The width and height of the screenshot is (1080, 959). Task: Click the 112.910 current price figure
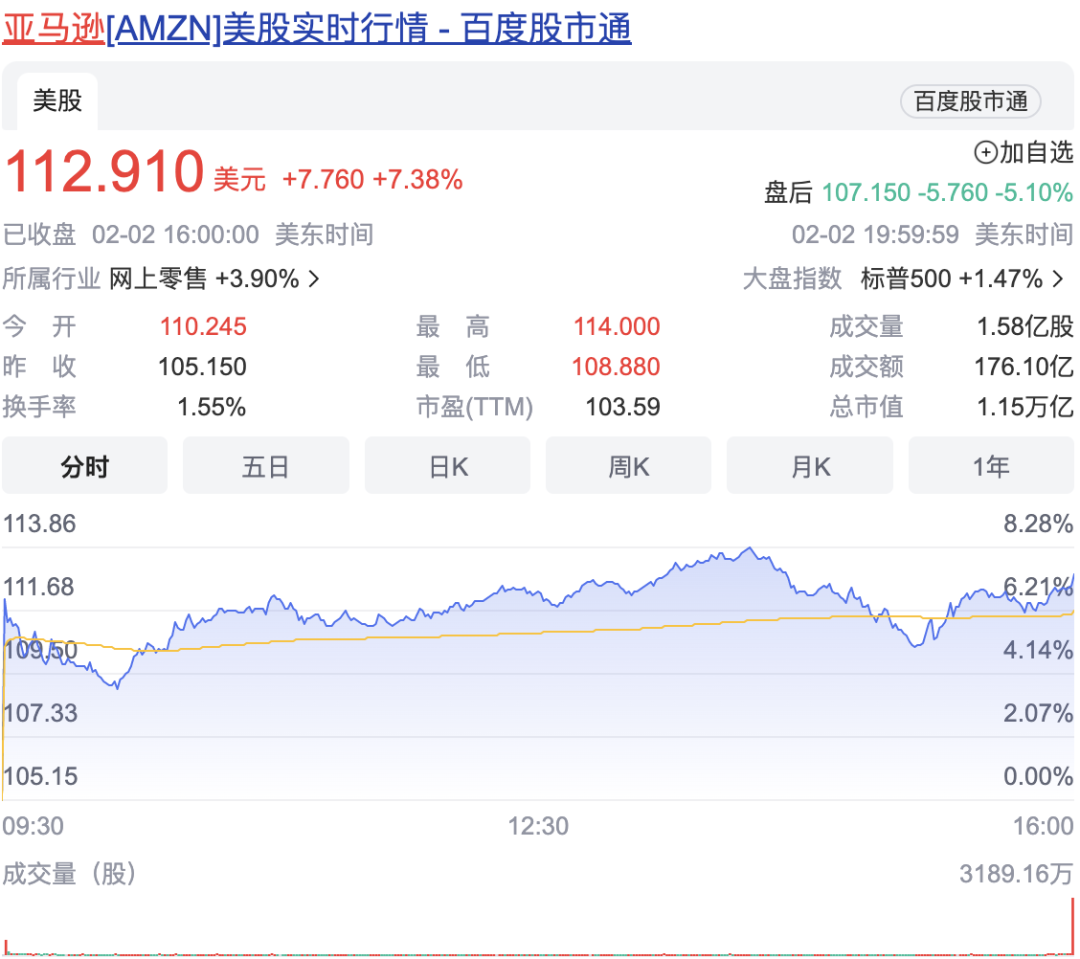[105, 172]
